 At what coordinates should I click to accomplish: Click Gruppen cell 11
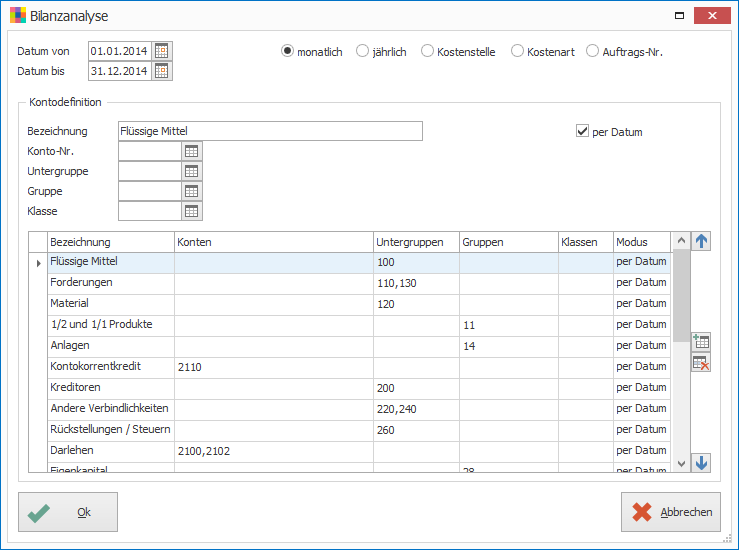coord(509,326)
